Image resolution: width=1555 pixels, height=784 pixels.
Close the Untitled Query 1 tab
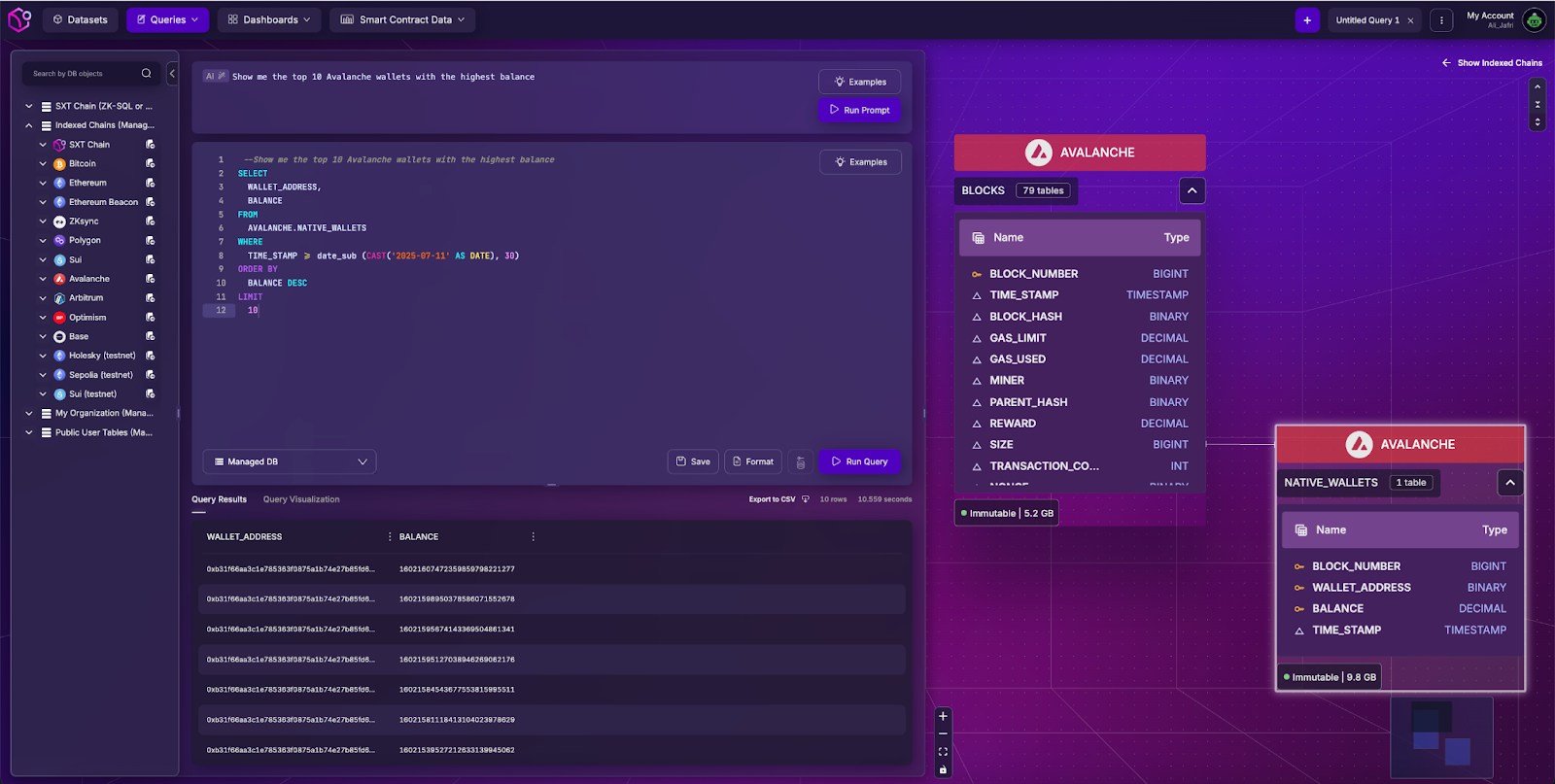click(x=1410, y=20)
